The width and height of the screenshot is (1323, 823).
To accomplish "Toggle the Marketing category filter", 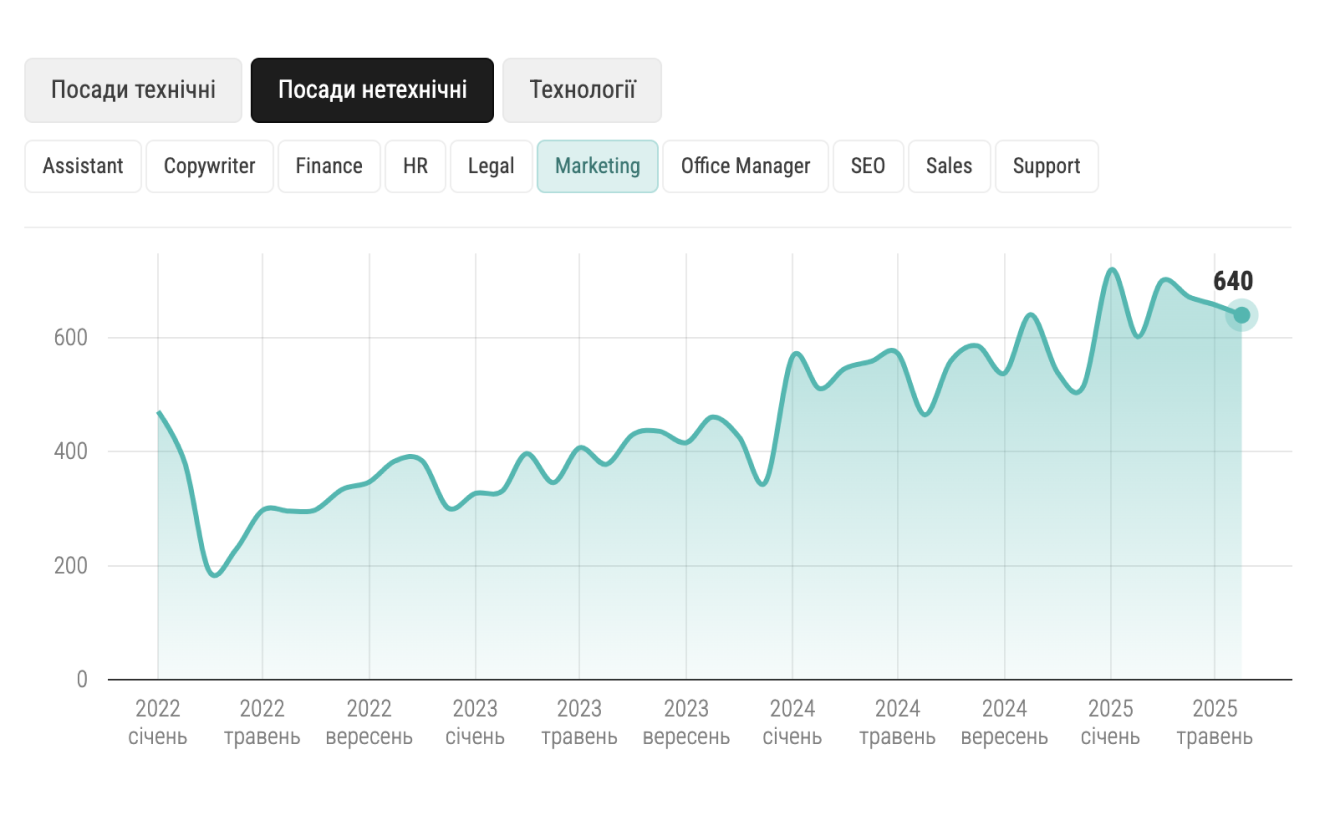I will [597, 166].
